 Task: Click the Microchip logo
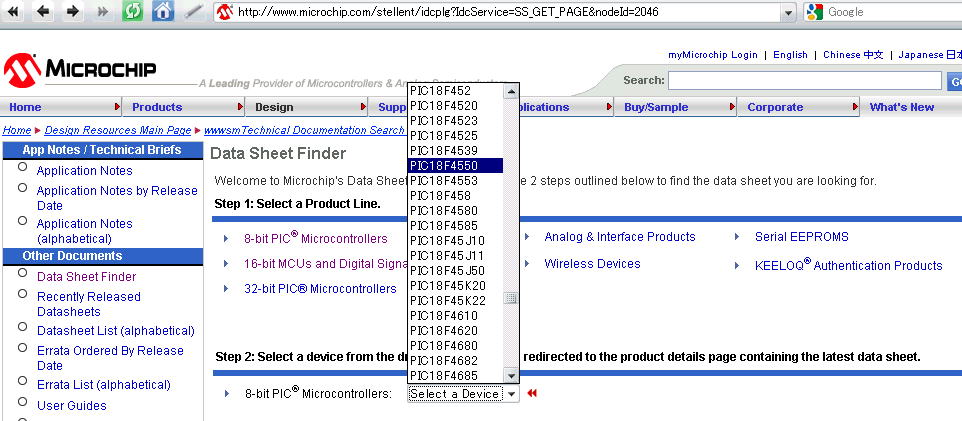coord(80,69)
